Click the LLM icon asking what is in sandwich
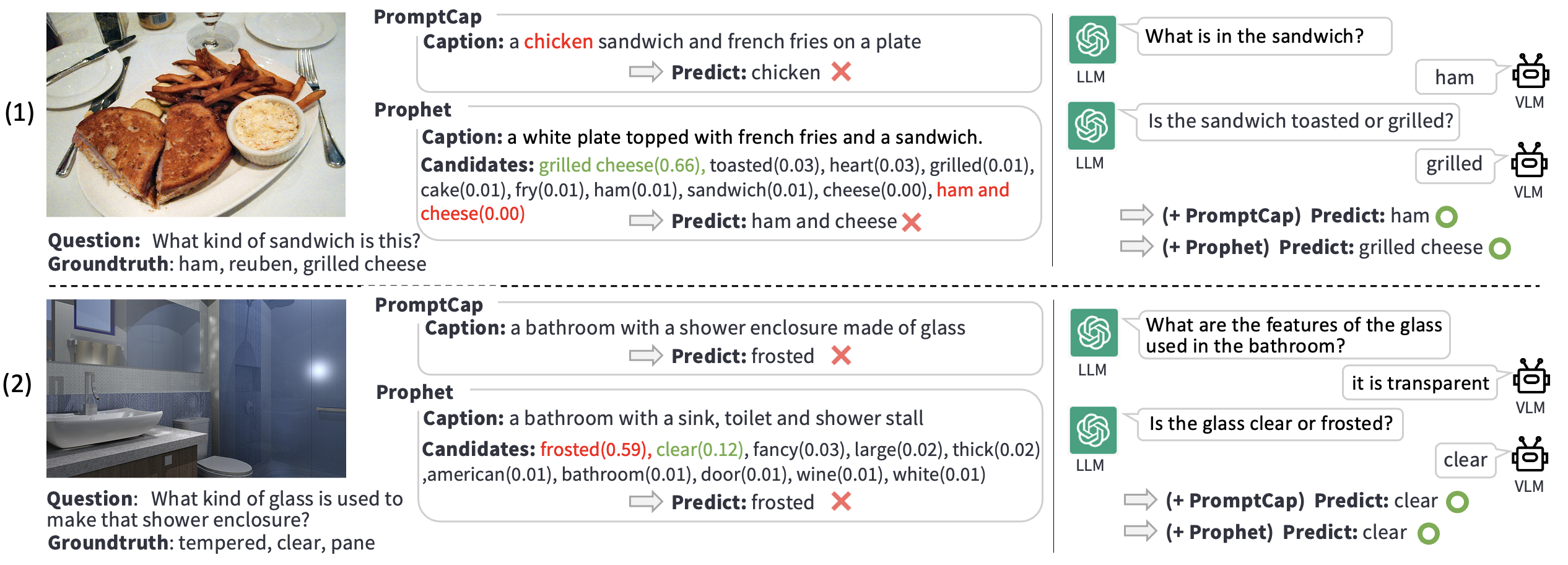The height and width of the screenshot is (565, 1568). pyautogui.click(x=1092, y=40)
